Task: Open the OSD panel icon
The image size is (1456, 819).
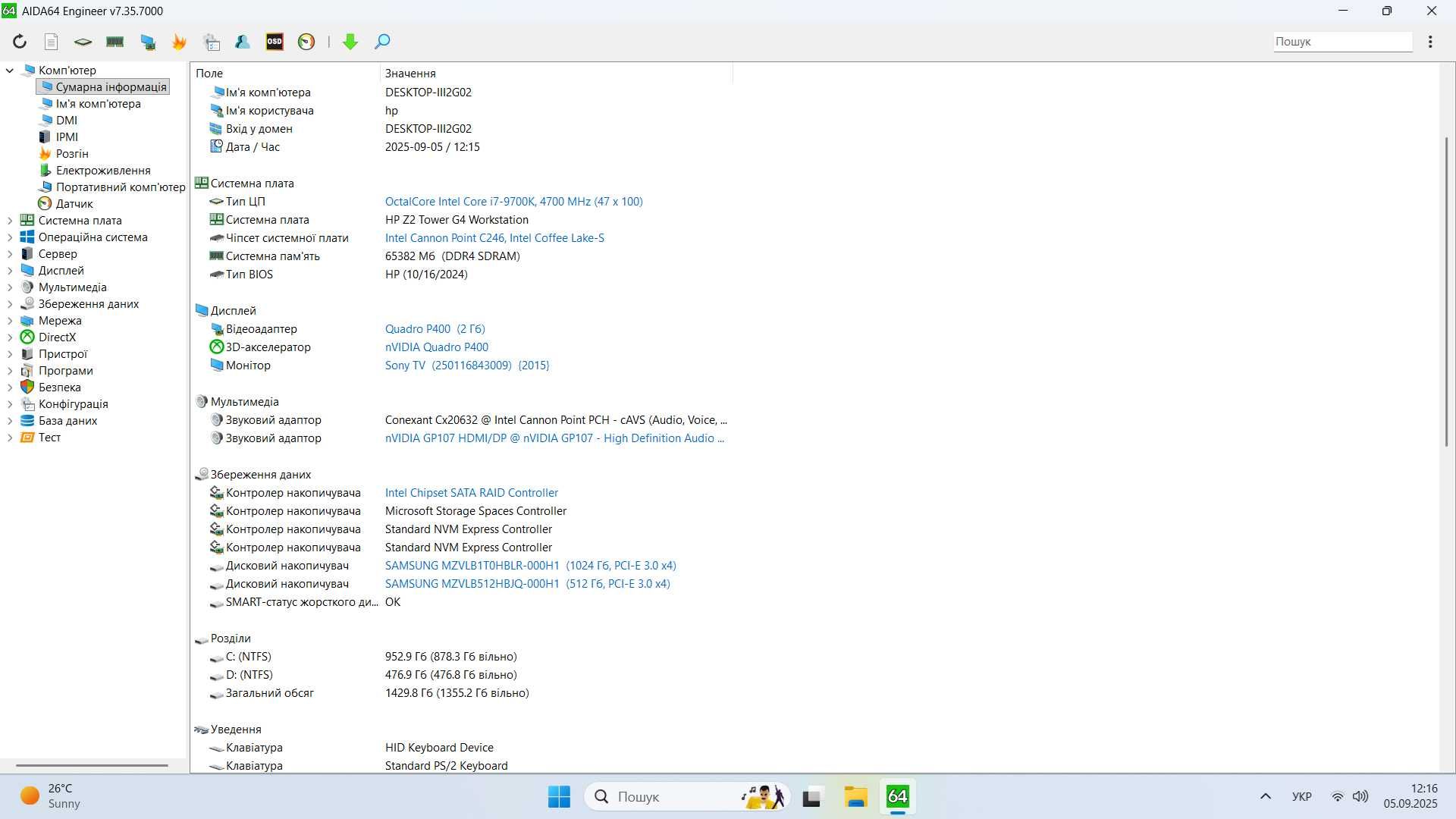Action: coord(275,42)
